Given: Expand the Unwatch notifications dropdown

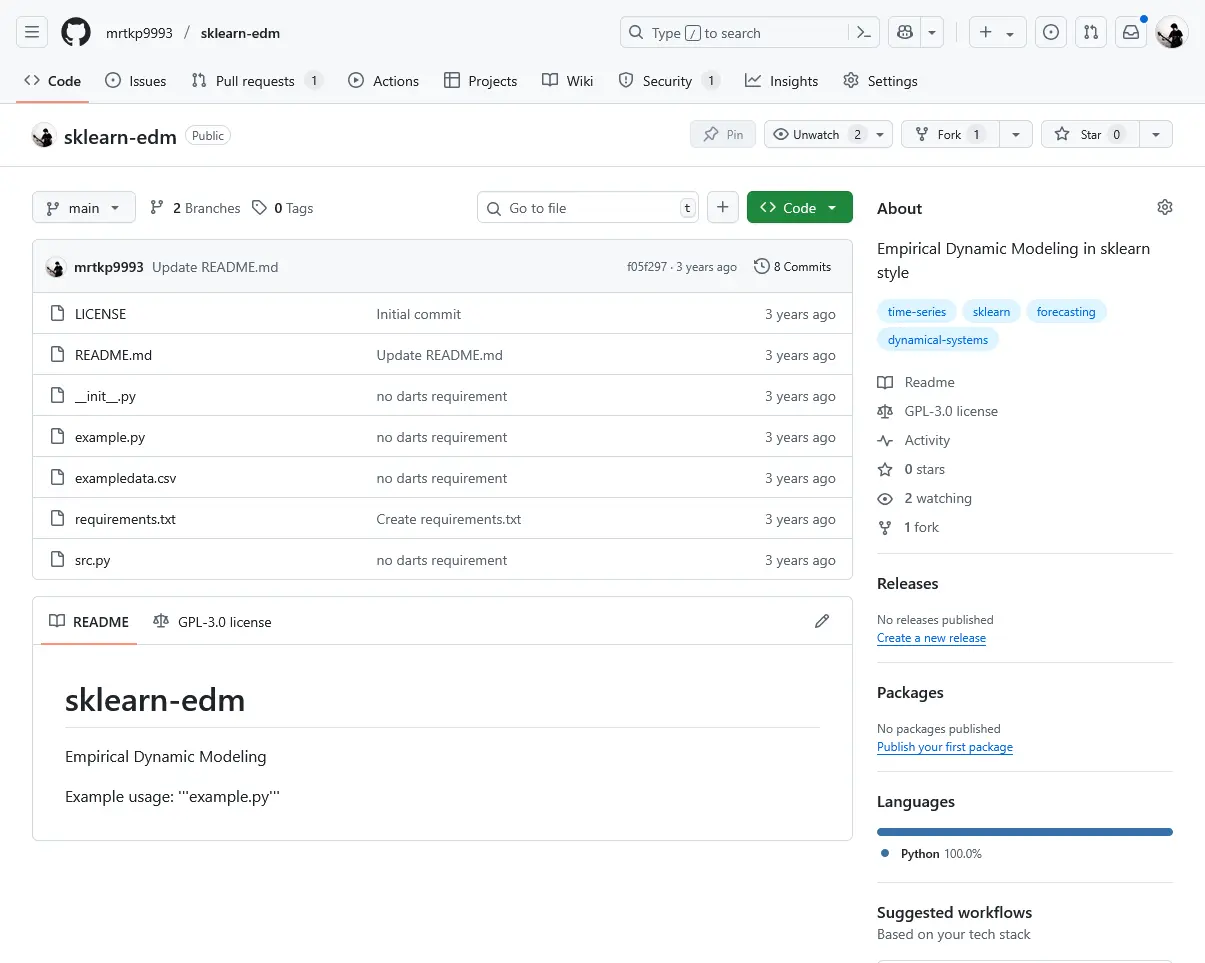Looking at the screenshot, I should [828, 134].
